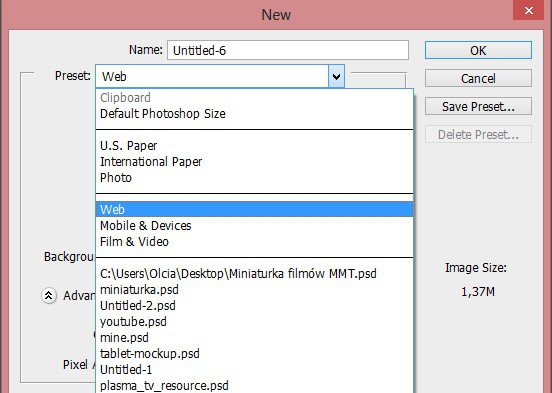Open the Preset dropdown arrow
The image size is (552, 393).
pos(336,76)
